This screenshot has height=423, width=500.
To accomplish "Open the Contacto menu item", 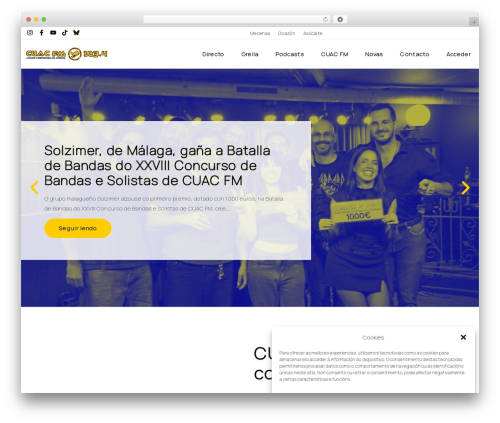I will [414, 54].
